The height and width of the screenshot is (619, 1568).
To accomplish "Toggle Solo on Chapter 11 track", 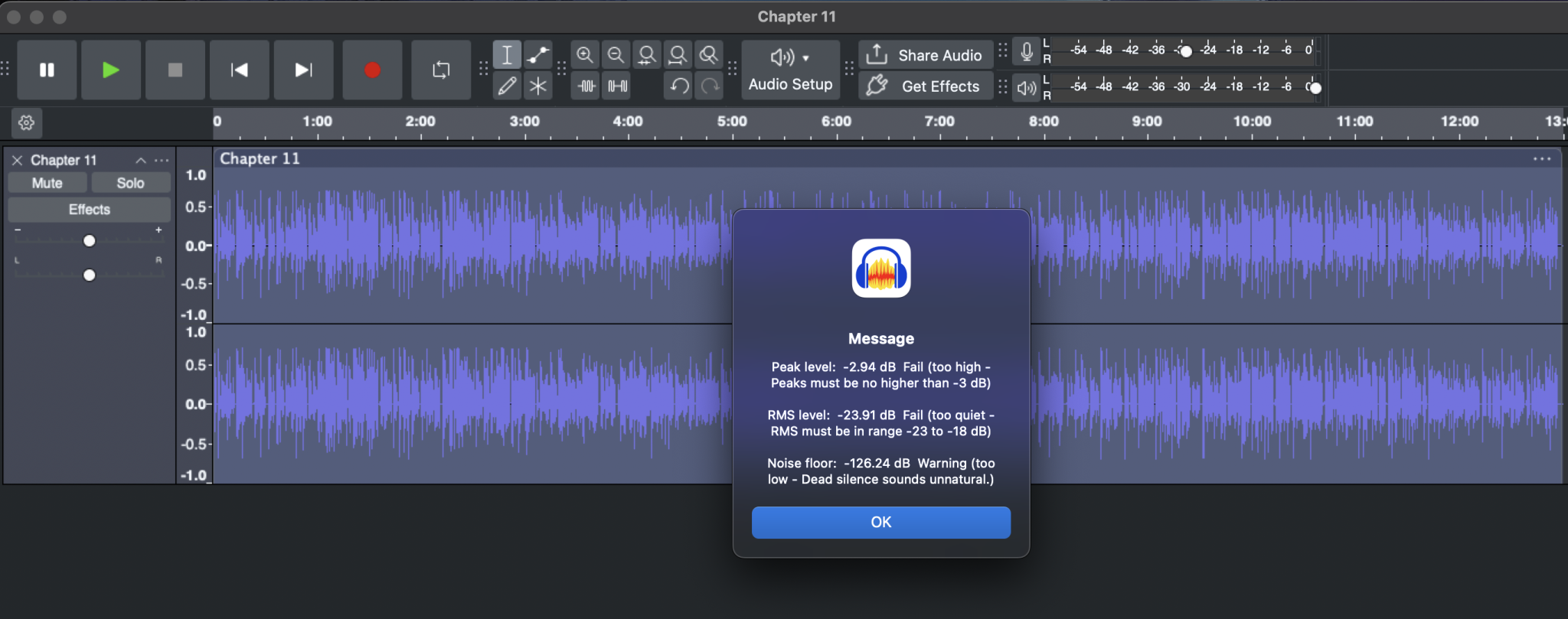I will 131,183.
